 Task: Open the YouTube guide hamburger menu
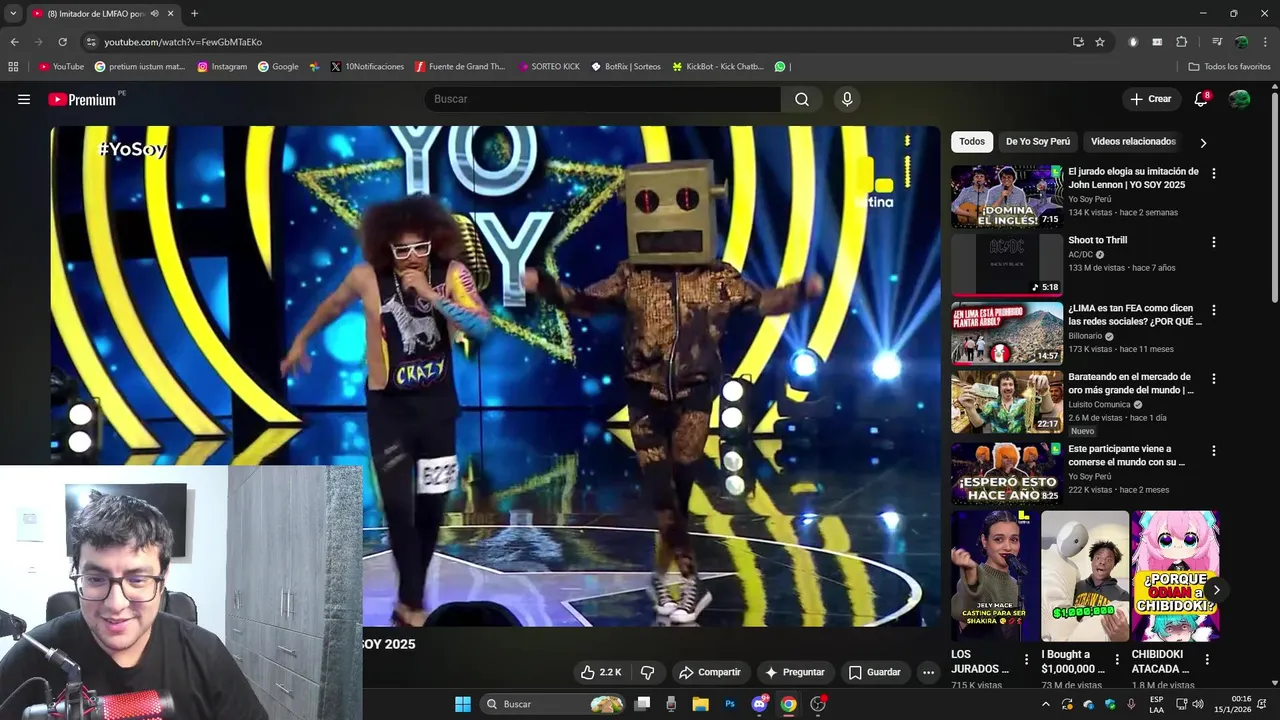coord(24,99)
